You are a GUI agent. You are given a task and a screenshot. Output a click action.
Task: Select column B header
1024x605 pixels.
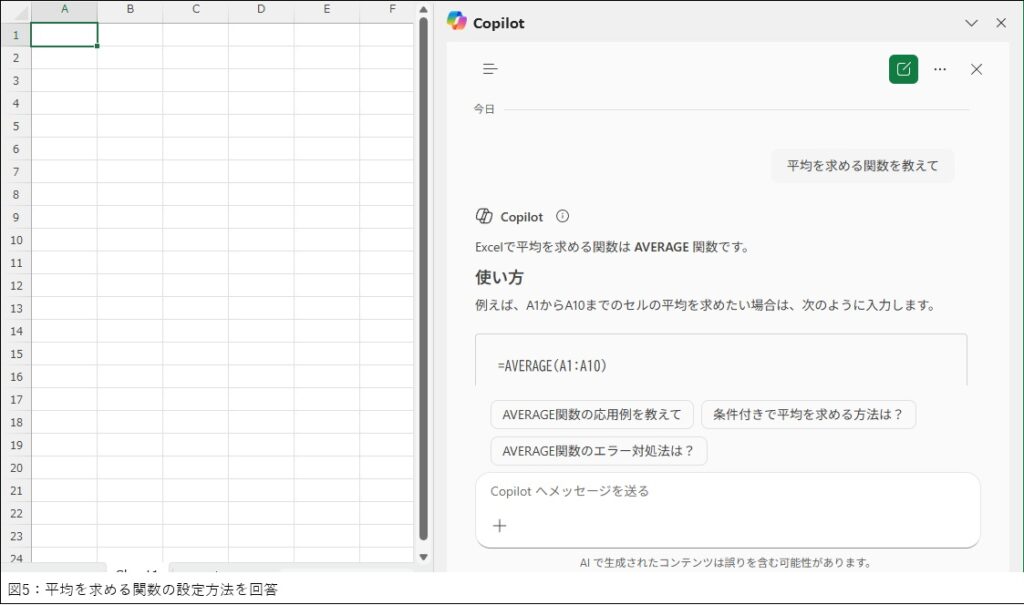(x=130, y=9)
